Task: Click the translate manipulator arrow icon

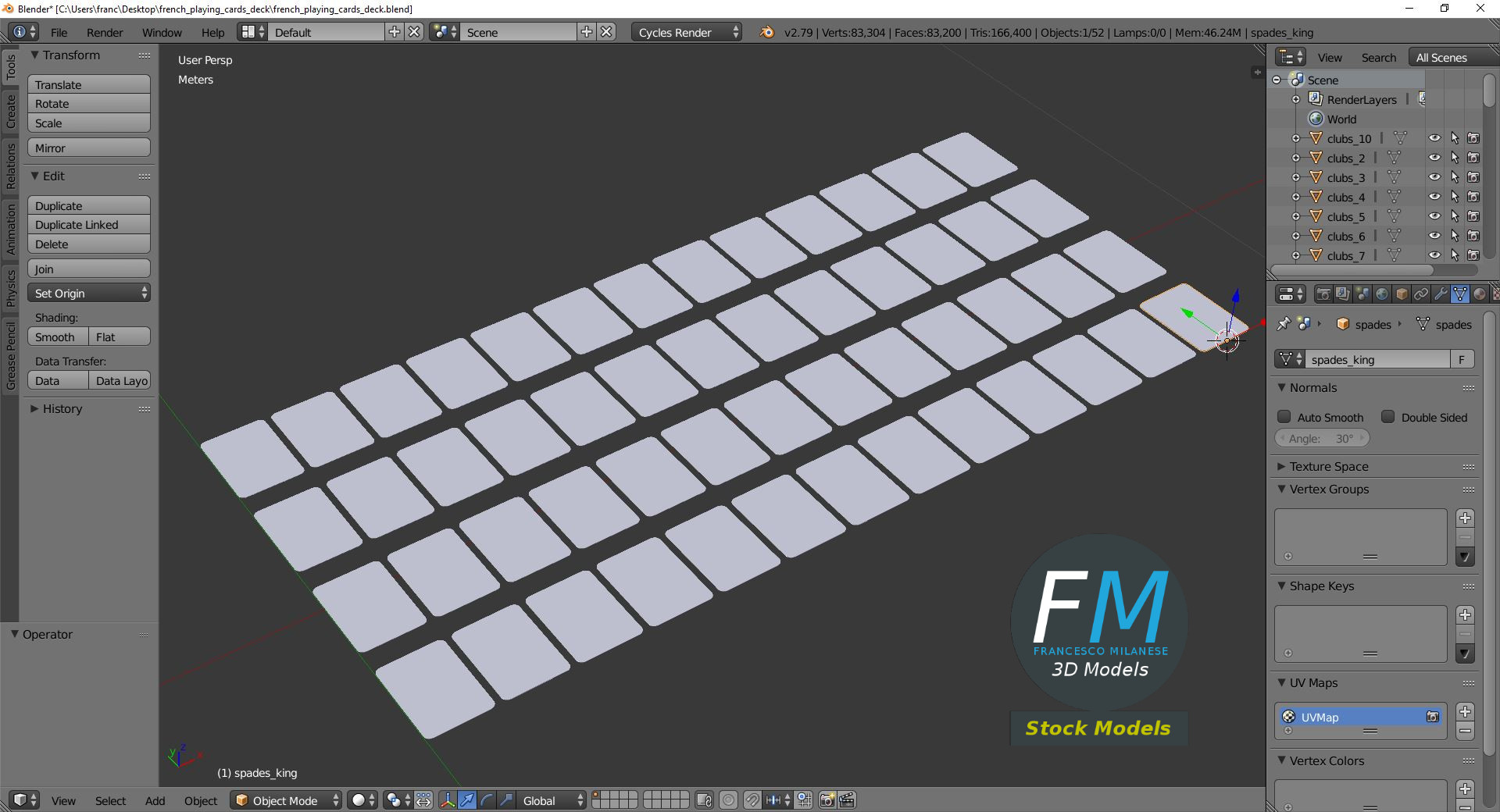Action: [x=466, y=800]
